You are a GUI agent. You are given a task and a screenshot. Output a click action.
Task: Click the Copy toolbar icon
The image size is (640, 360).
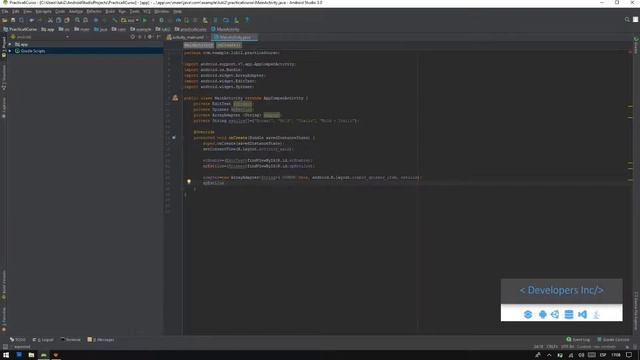pyautogui.click(x=58, y=20)
